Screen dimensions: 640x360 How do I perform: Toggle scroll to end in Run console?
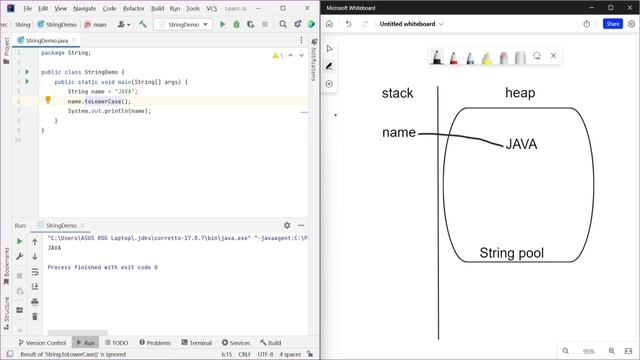(35, 287)
